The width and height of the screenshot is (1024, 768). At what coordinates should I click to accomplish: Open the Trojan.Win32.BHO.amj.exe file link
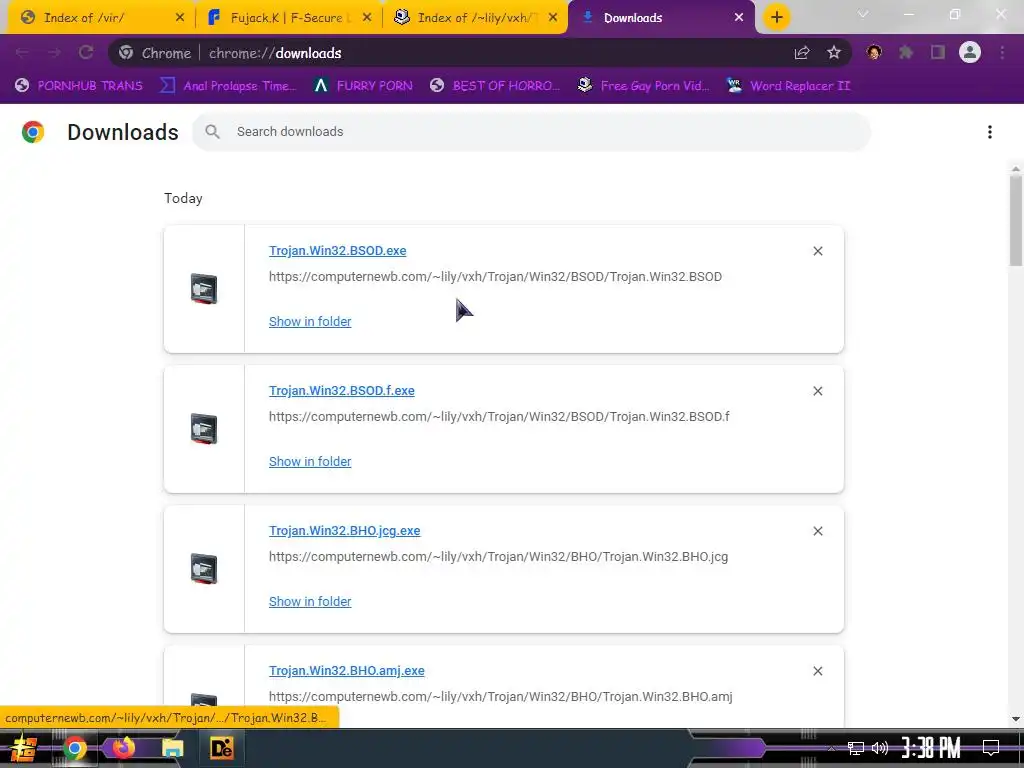pos(347,671)
